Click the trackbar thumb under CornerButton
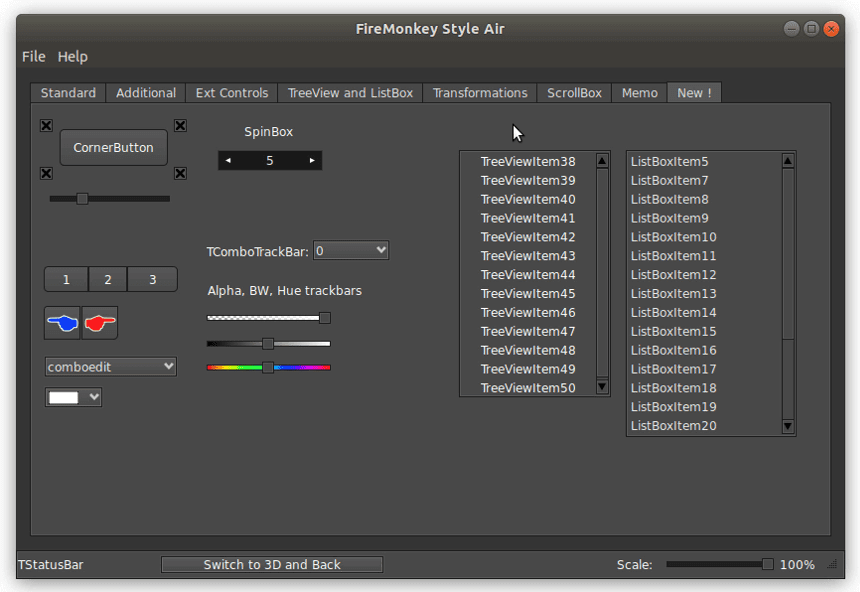This screenshot has height=592, width=860. coord(82,199)
